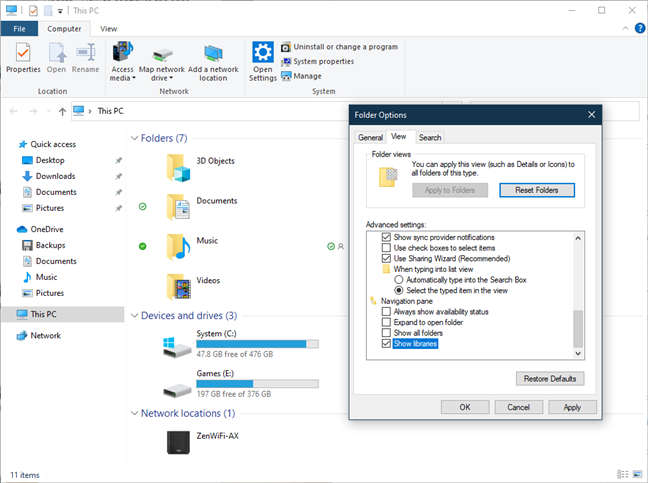Open Search tab in Folder Options
648x483 pixels.
pyautogui.click(x=430, y=138)
